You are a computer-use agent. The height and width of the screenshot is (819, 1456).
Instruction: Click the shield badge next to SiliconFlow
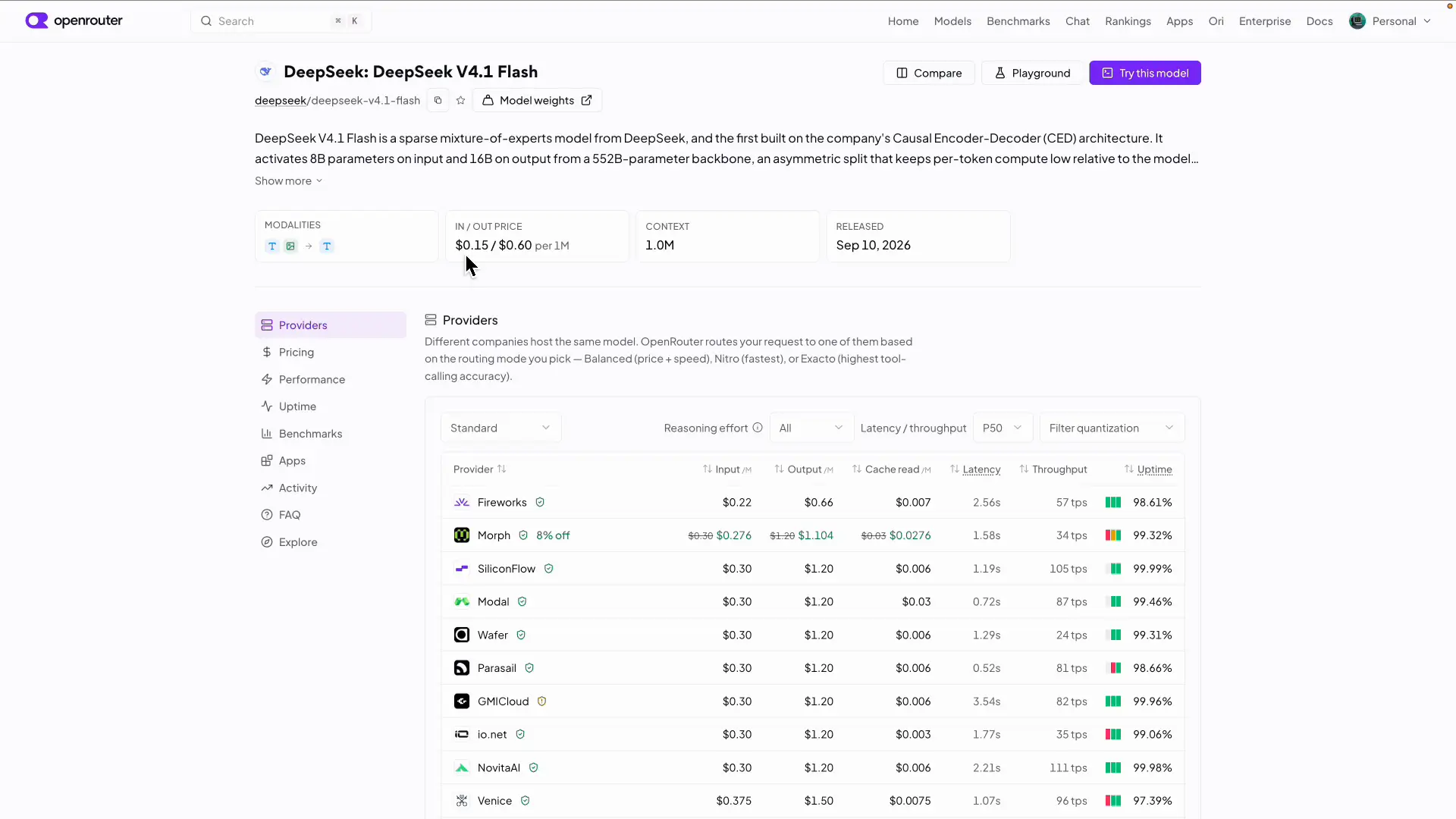[549, 569]
